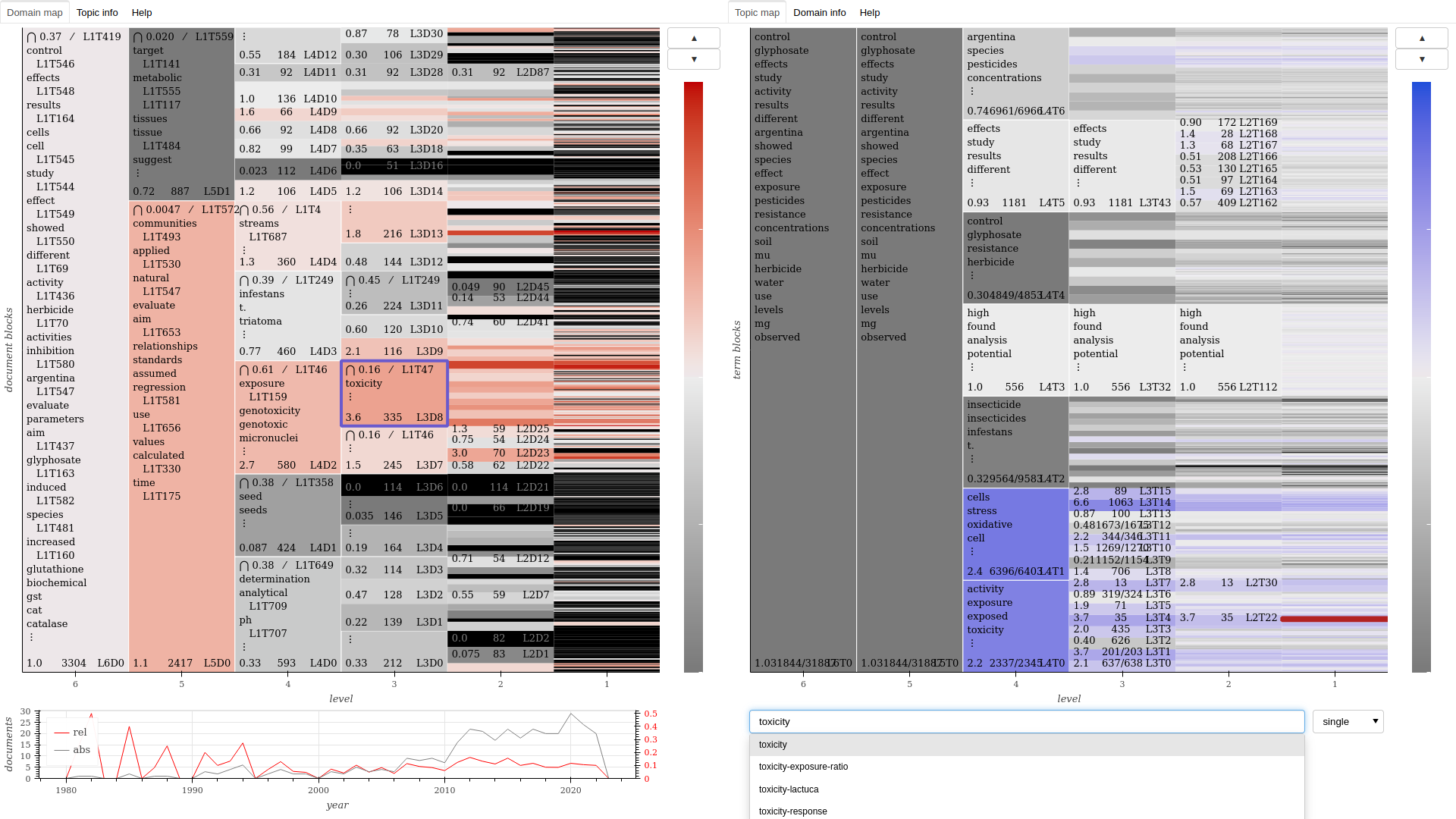Image resolution: width=1456 pixels, height=819 pixels.
Task: Click the down arrow button beside topic map
Action: pos(1421,59)
